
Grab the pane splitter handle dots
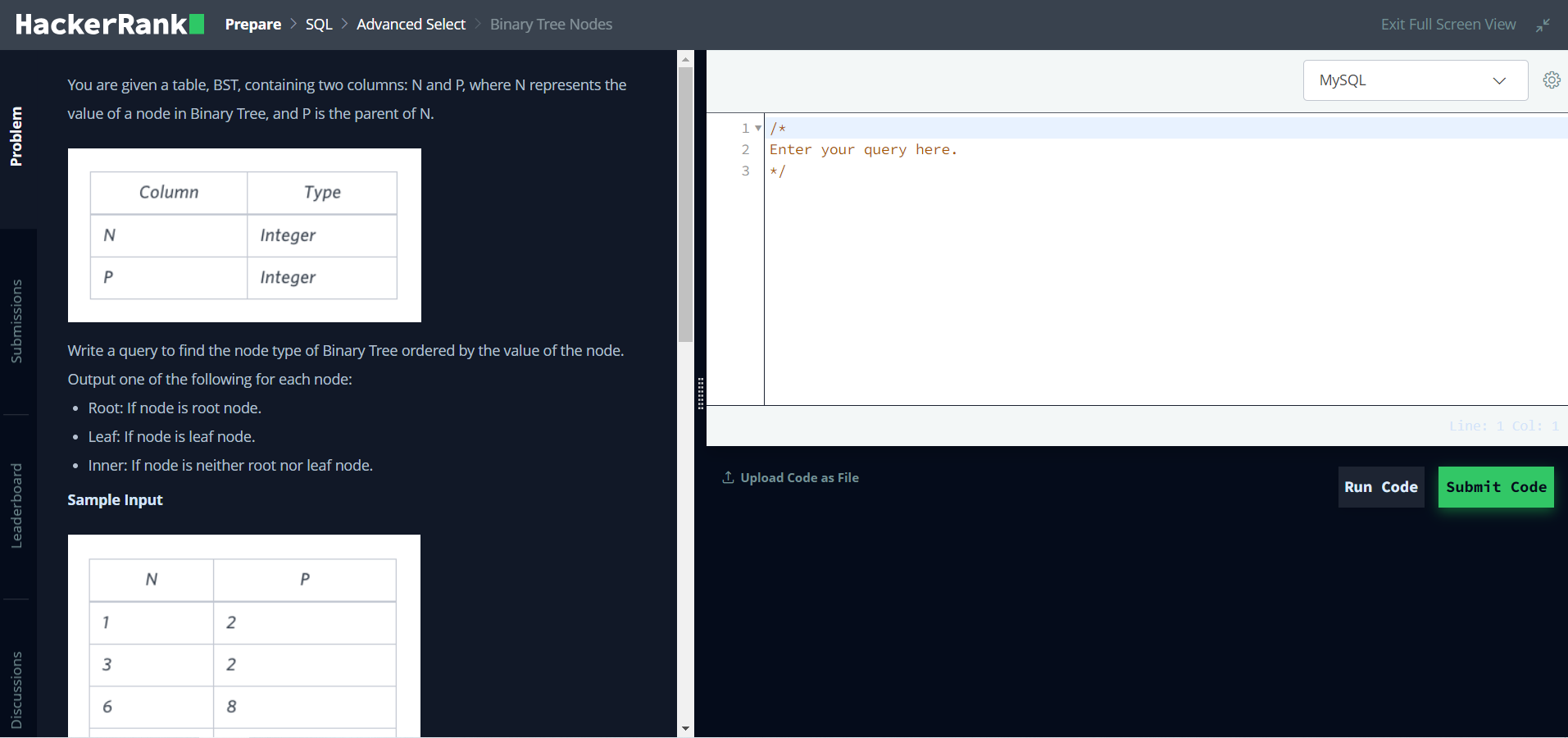701,394
